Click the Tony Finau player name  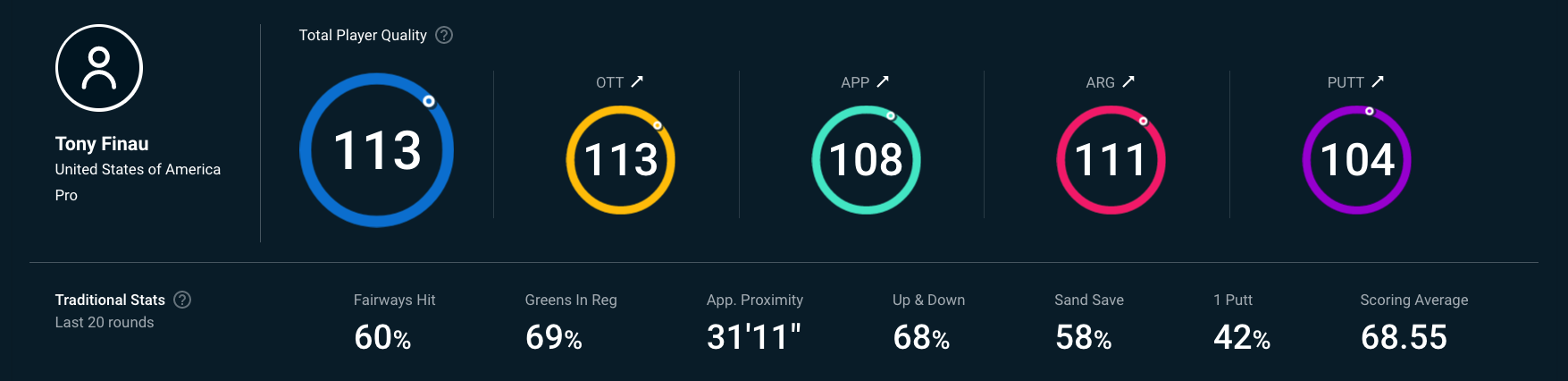(x=102, y=144)
